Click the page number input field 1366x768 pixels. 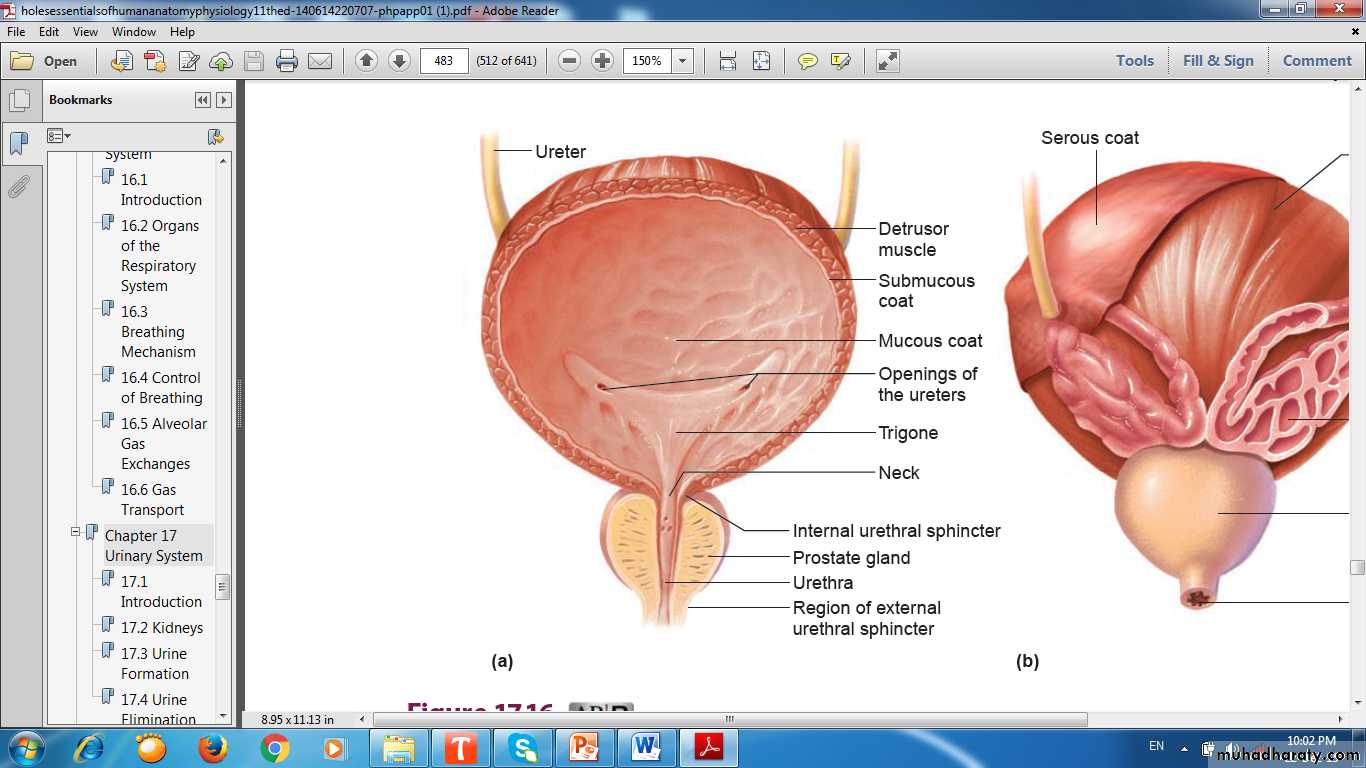[444, 61]
